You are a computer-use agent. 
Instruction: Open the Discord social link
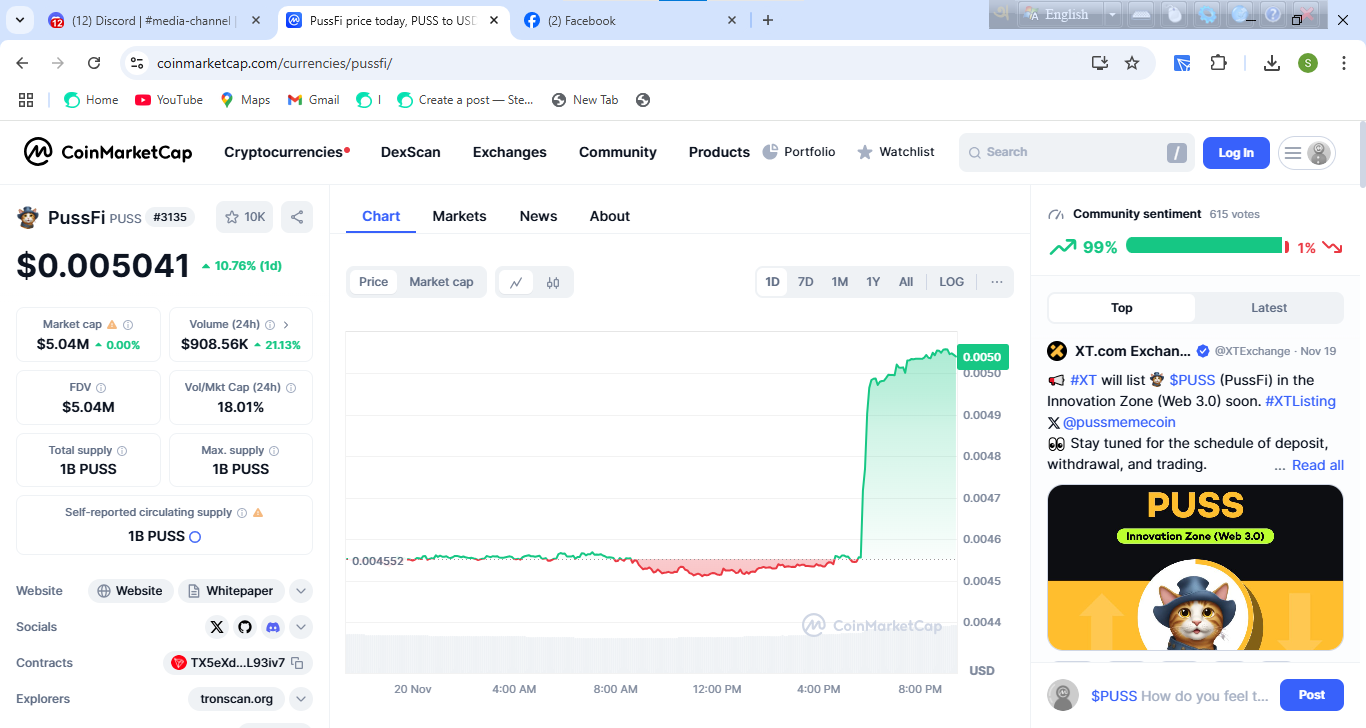(x=272, y=627)
